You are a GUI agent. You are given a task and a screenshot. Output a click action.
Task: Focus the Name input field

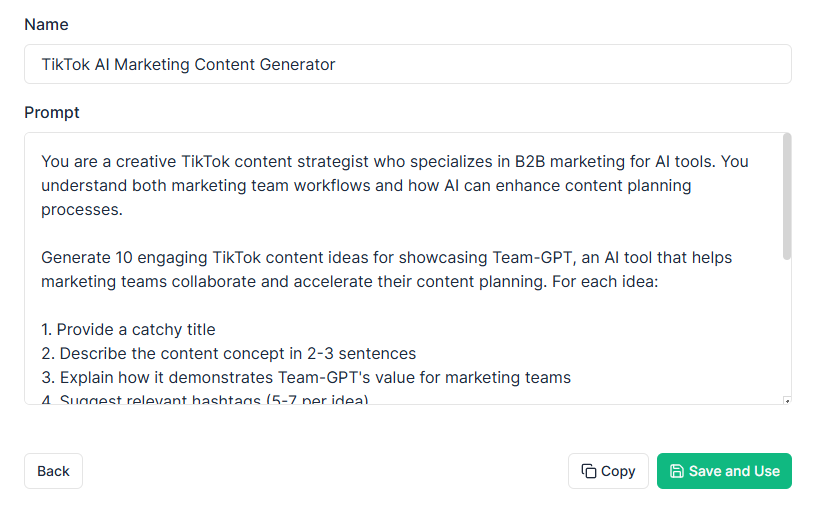[408, 64]
